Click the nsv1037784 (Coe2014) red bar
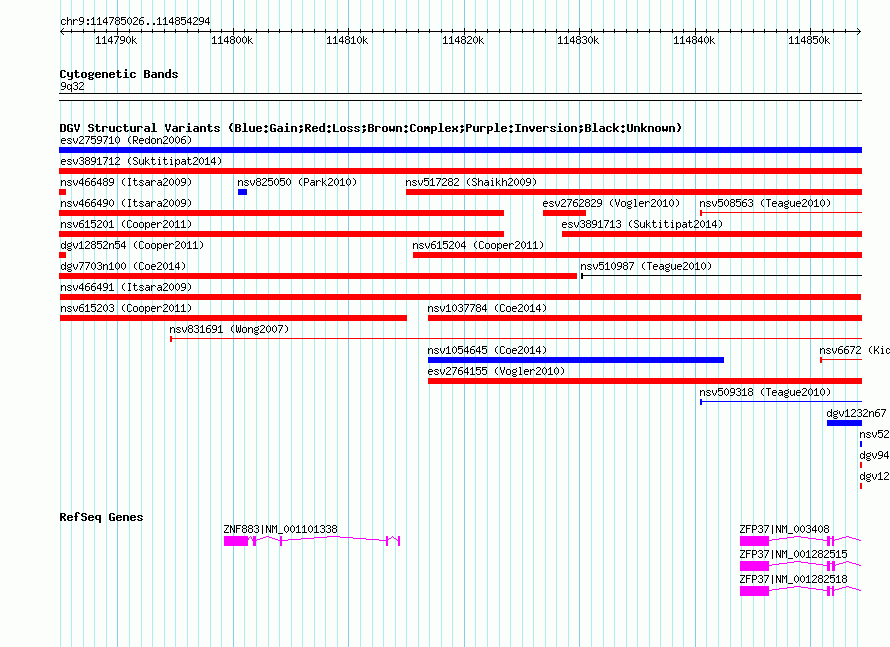The image size is (890, 647). 645,318
